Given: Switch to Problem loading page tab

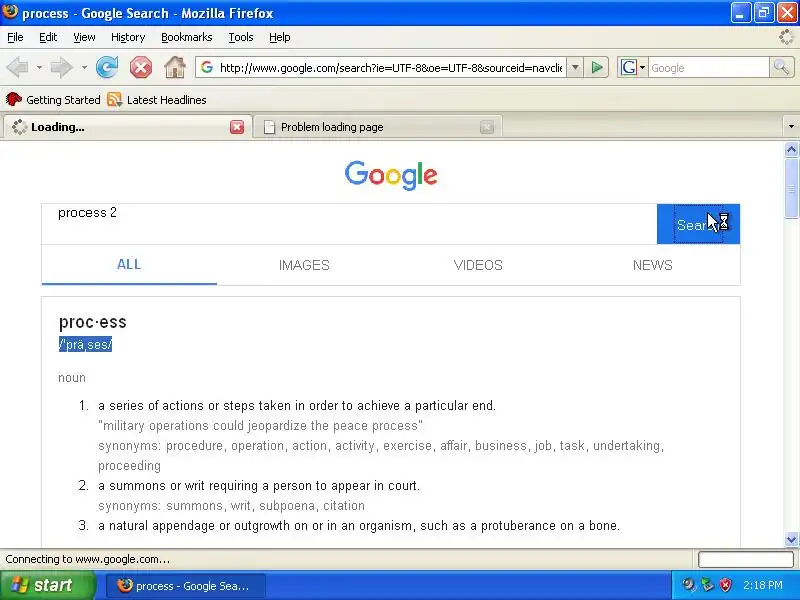Looking at the screenshot, I should [x=378, y=127].
